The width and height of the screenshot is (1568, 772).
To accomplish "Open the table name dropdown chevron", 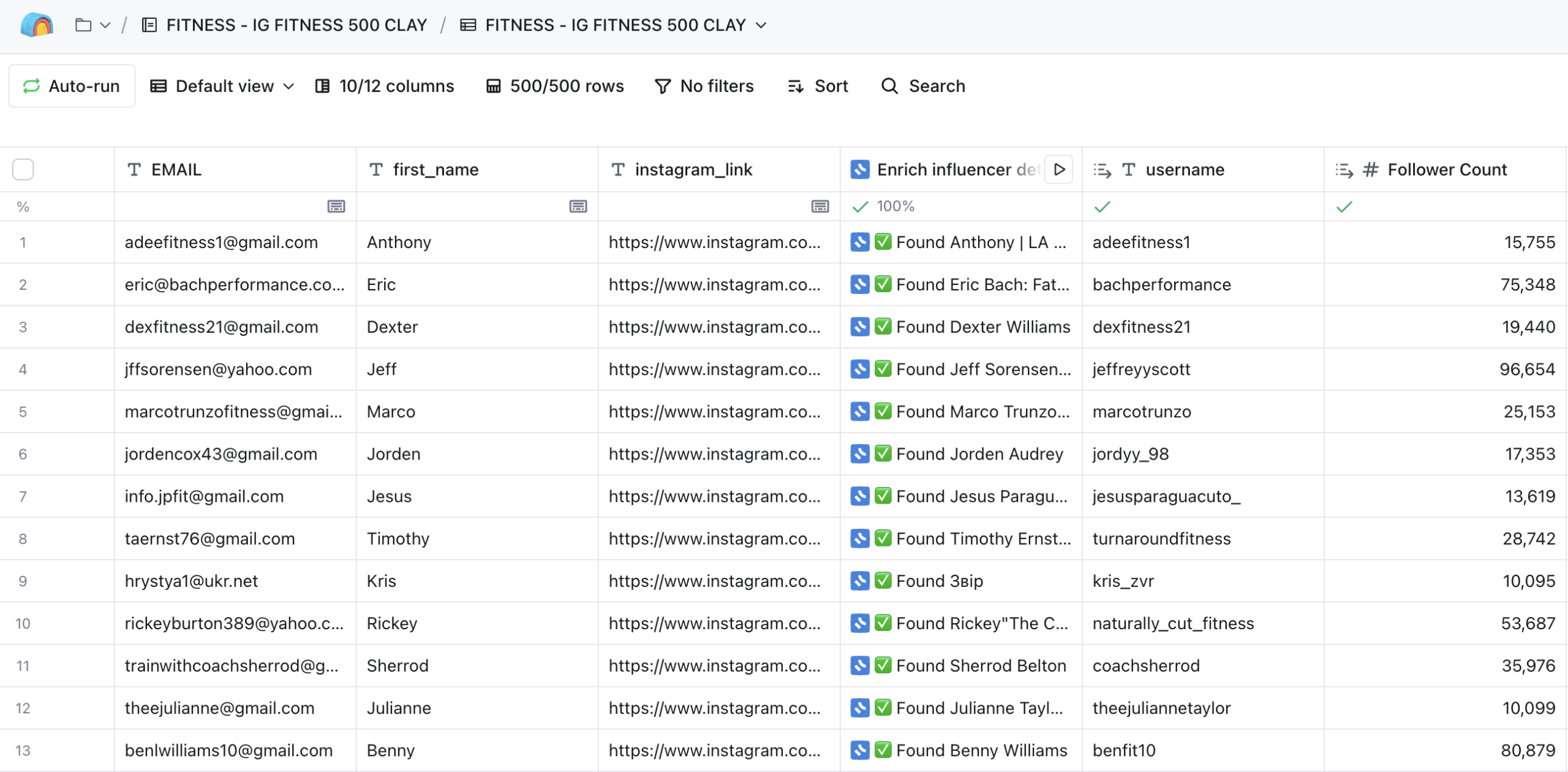I will 761,25.
